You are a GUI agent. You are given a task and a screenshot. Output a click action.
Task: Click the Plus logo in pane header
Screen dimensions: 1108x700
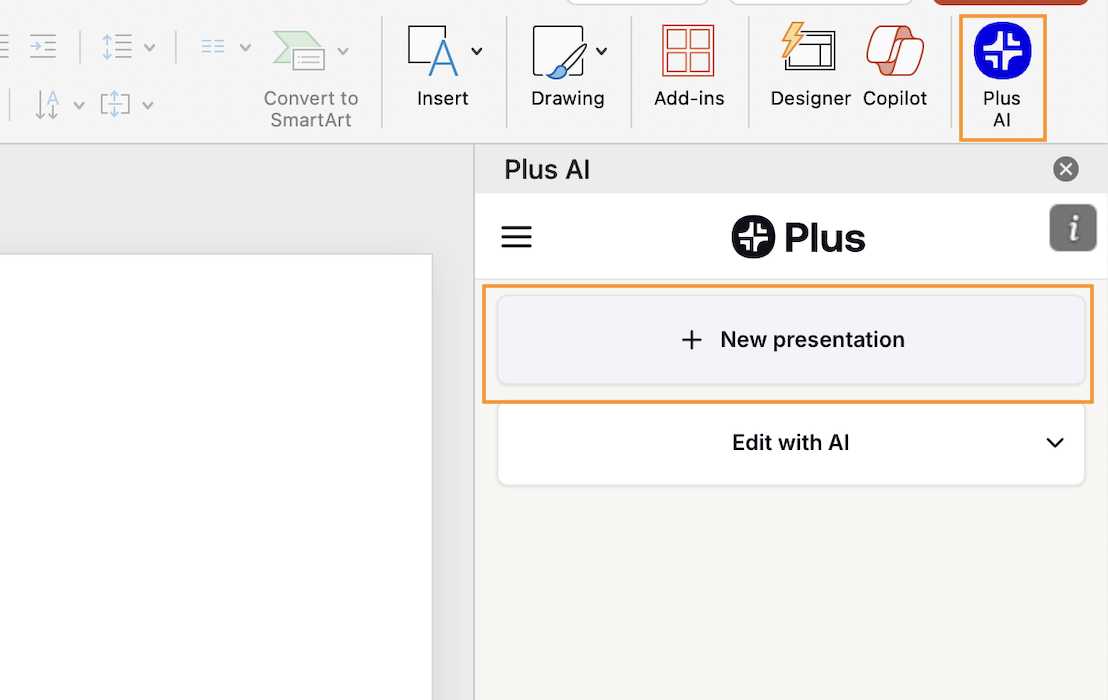point(798,237)
